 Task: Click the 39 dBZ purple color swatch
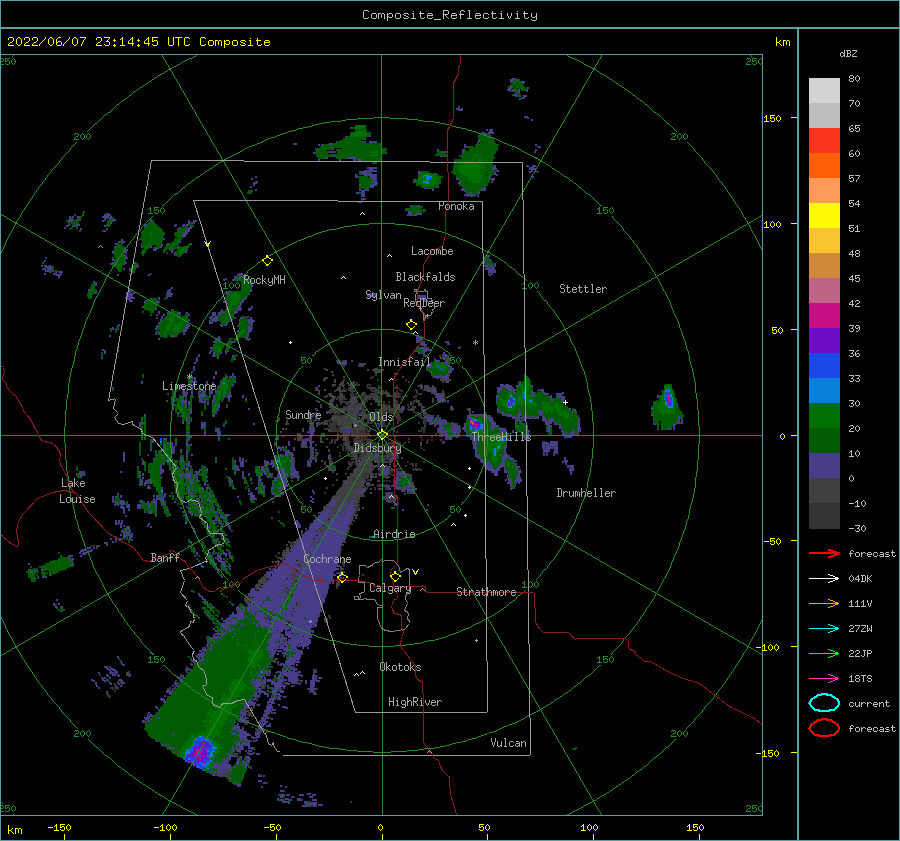(824, 340)
